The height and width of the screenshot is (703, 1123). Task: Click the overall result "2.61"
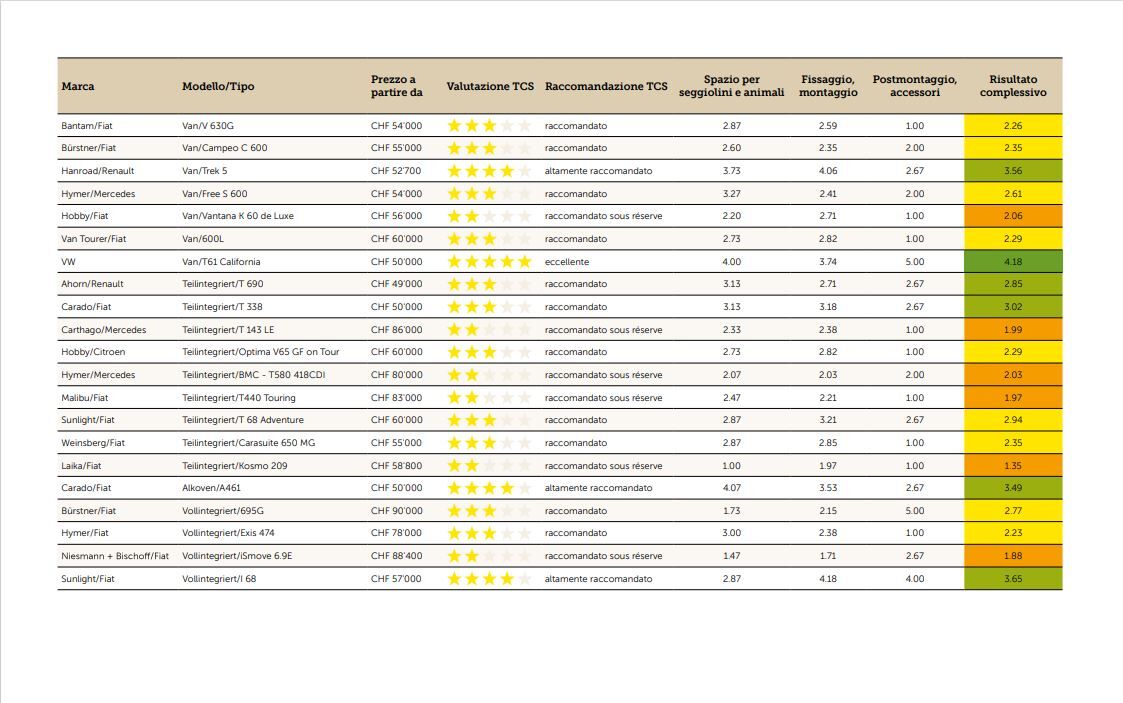(x=1013, y=194)
